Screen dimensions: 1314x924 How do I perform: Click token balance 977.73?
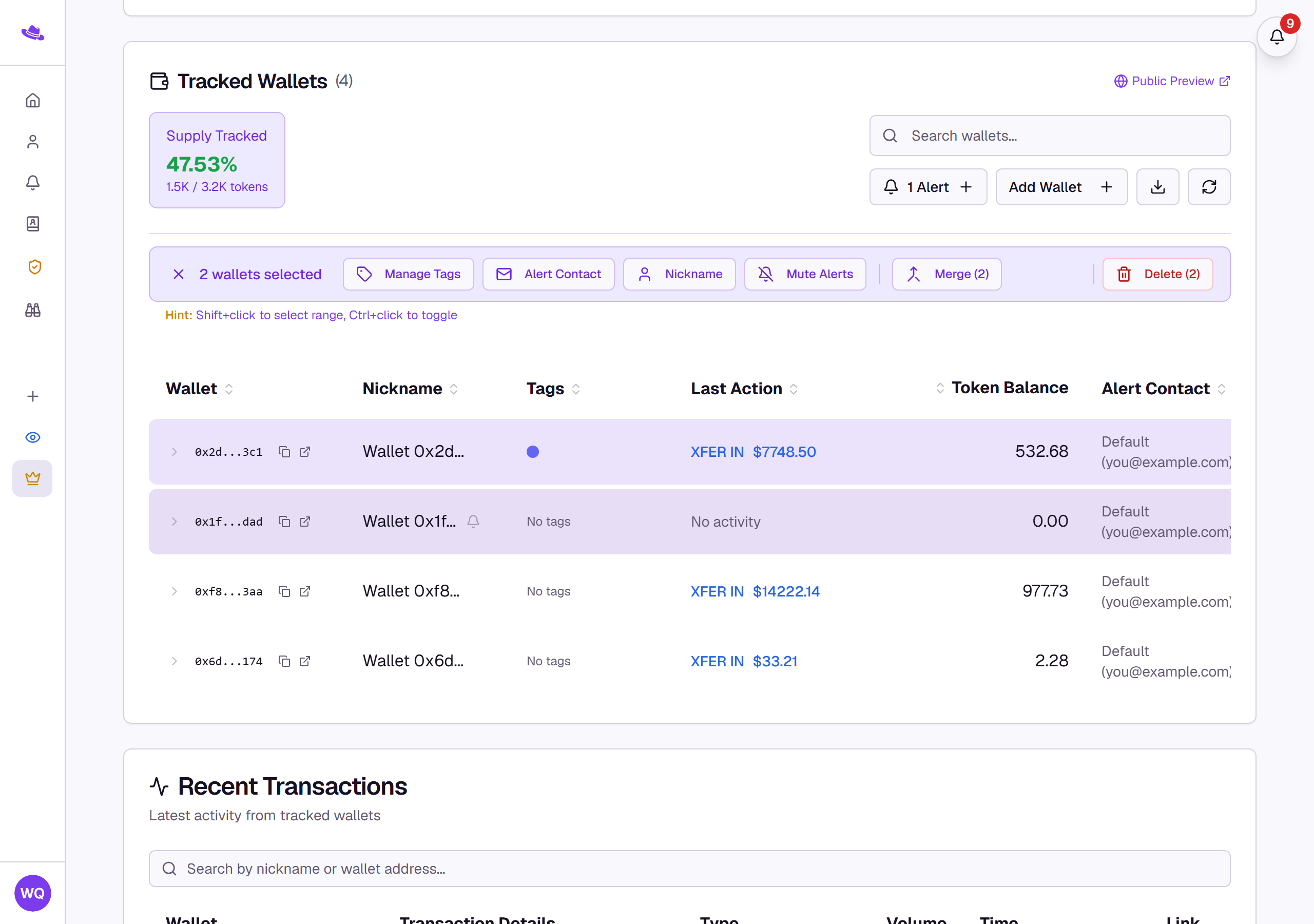[1045, 591]
